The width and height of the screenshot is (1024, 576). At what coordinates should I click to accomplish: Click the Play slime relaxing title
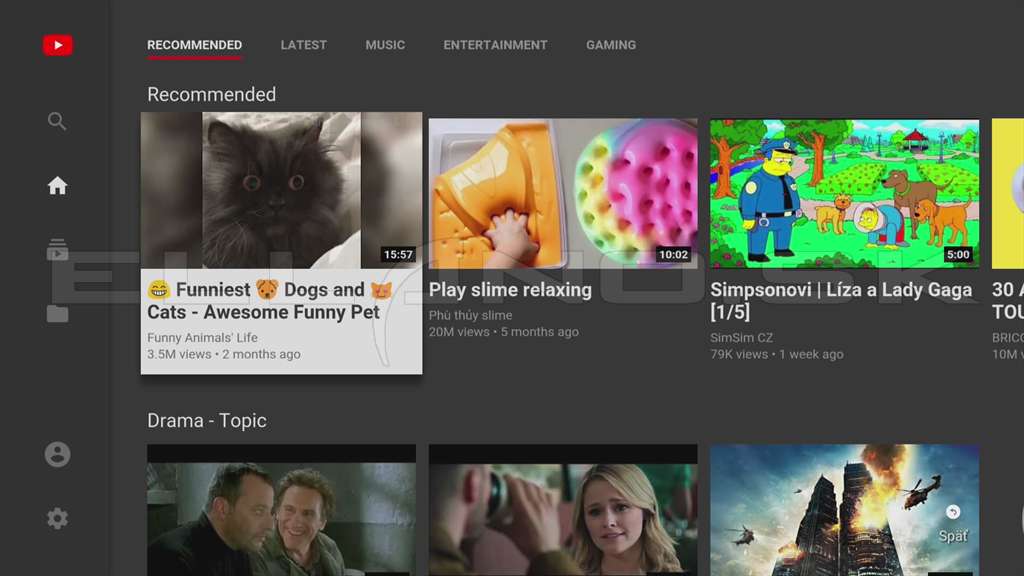tap(510, 290)
